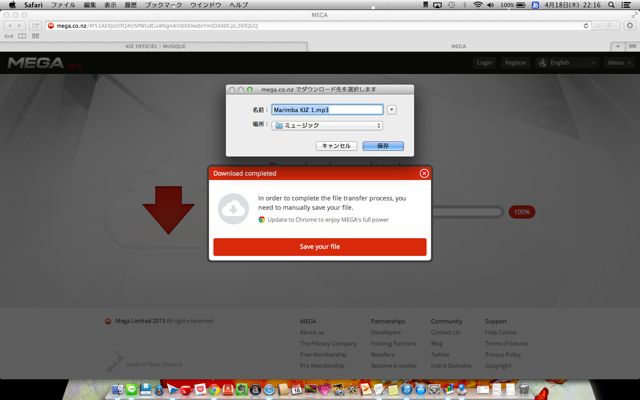The width and height of the screenshot is (640, 400).
Task: Open the 表示 menu
Action: [110, 5]
